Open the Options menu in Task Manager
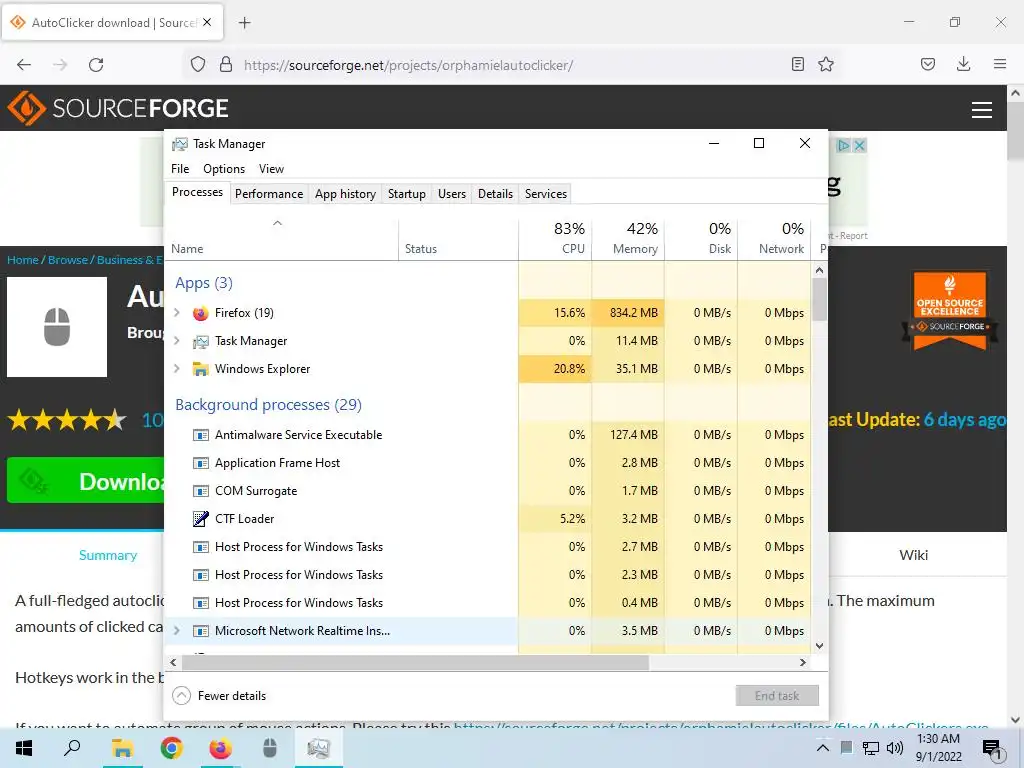This screenshot has width=1024, height=768. click(224, 168)
